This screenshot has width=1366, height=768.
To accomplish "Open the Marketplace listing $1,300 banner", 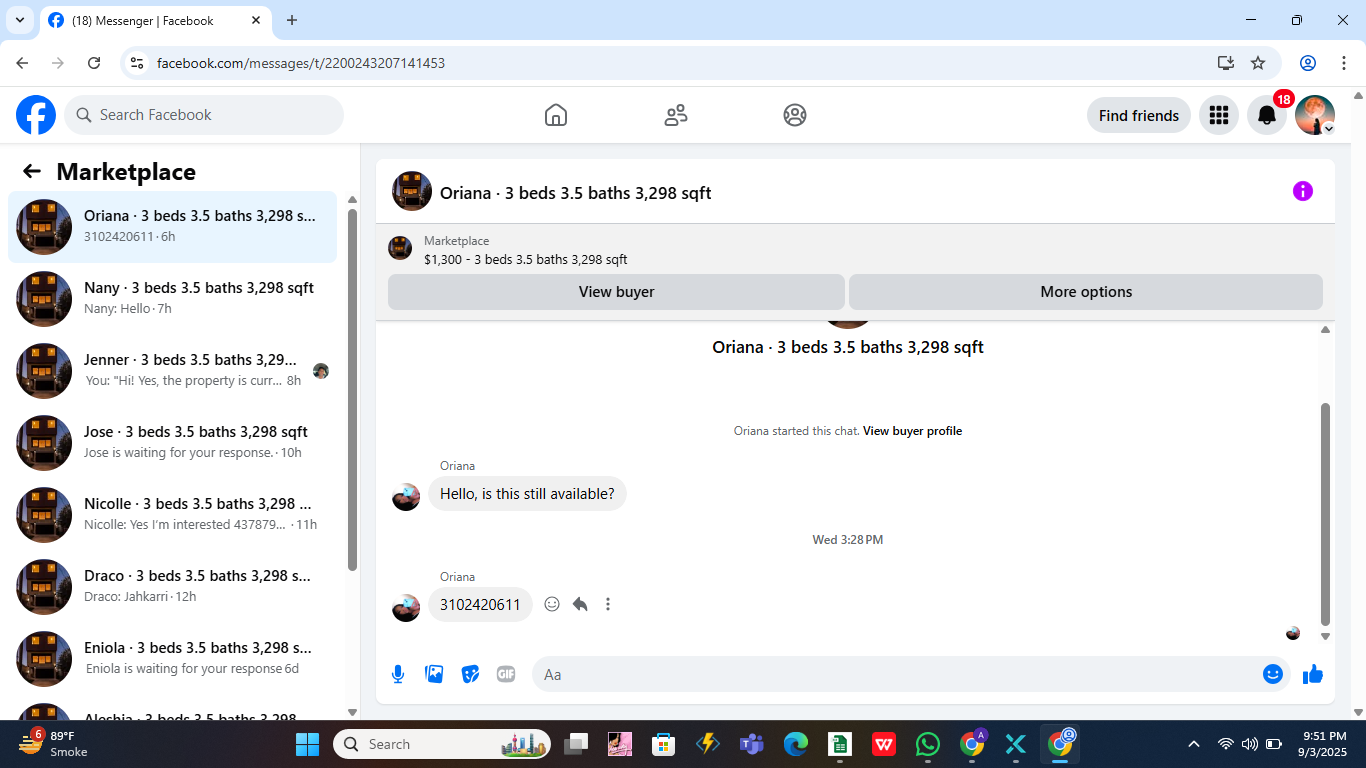I will point(525,250).
